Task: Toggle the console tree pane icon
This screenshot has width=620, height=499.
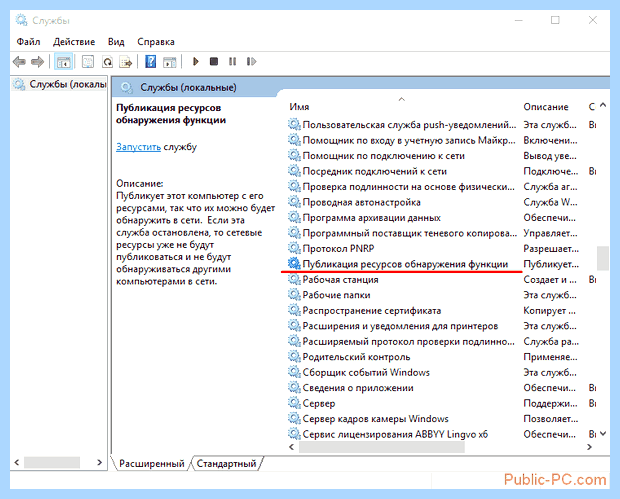Action: [x=64, y=62]
